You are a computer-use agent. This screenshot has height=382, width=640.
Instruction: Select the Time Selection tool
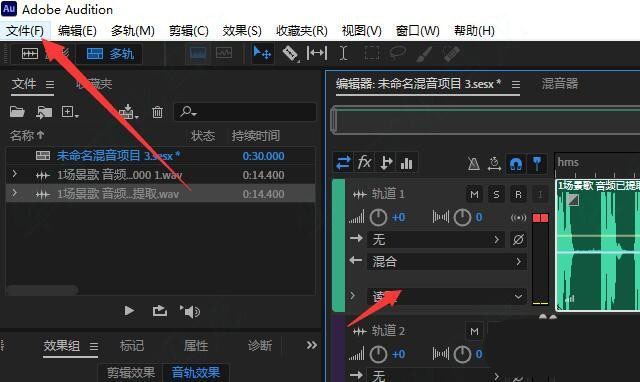click(x=344, y=53)
